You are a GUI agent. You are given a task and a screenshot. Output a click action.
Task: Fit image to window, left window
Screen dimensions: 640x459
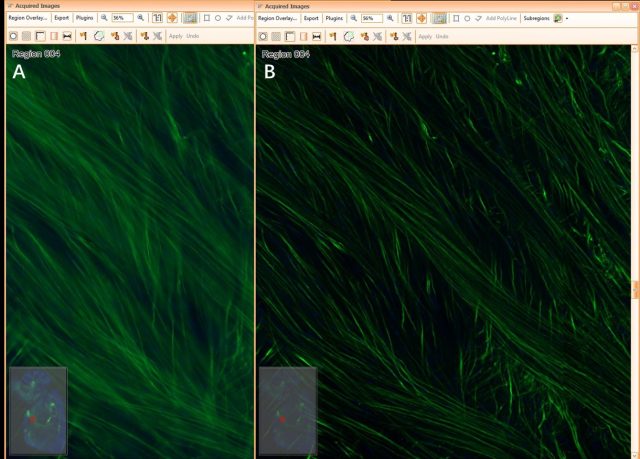[172, 18]
